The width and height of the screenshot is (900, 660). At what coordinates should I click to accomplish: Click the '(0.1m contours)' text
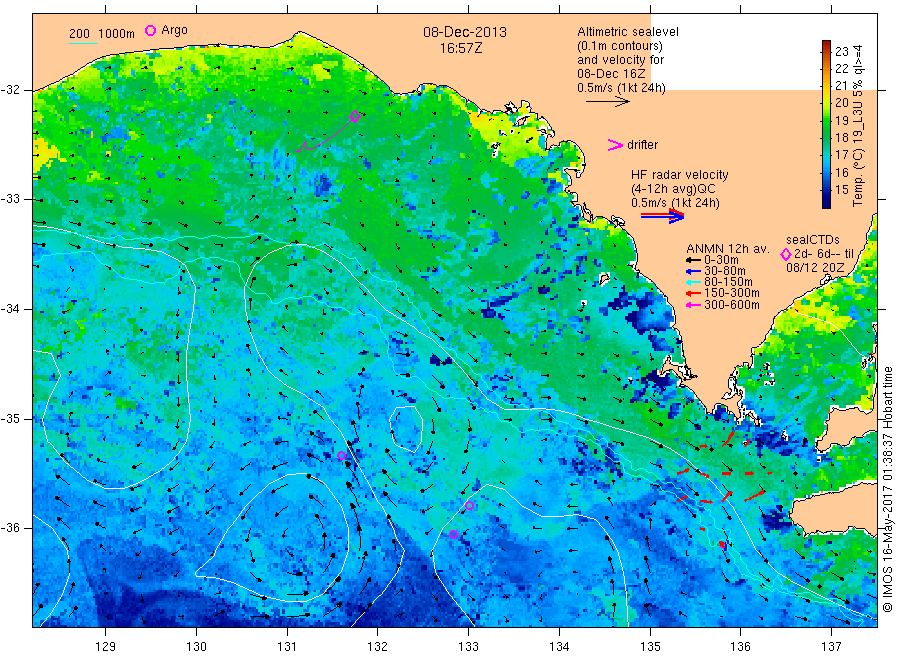(x=620, y=46)
